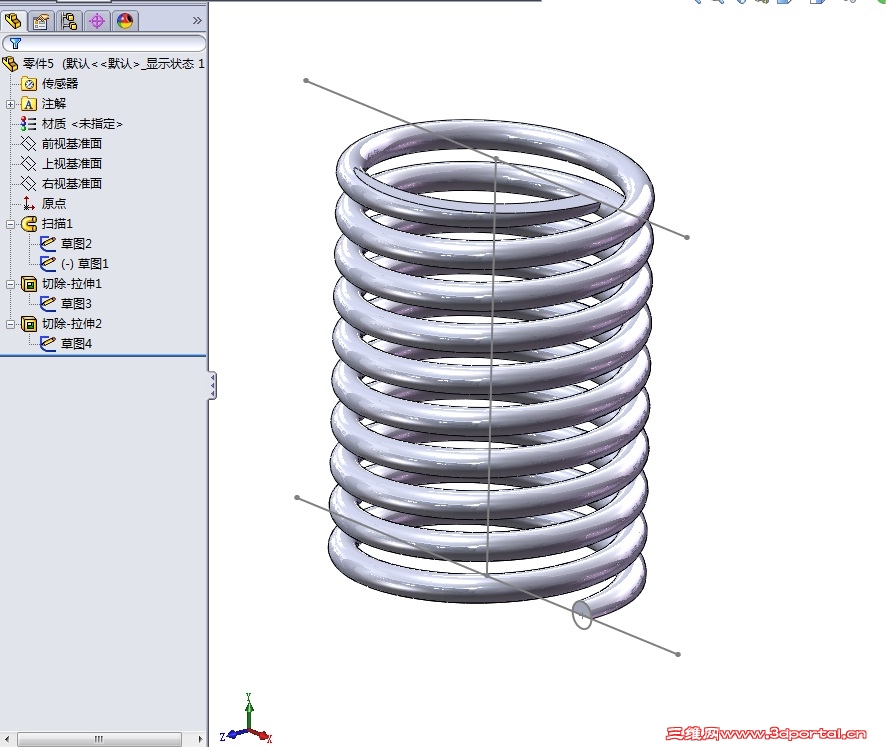Switch to the ConfigurationManager tab
The width and height of the screenshot is (886, 747).
click(69, 21)
